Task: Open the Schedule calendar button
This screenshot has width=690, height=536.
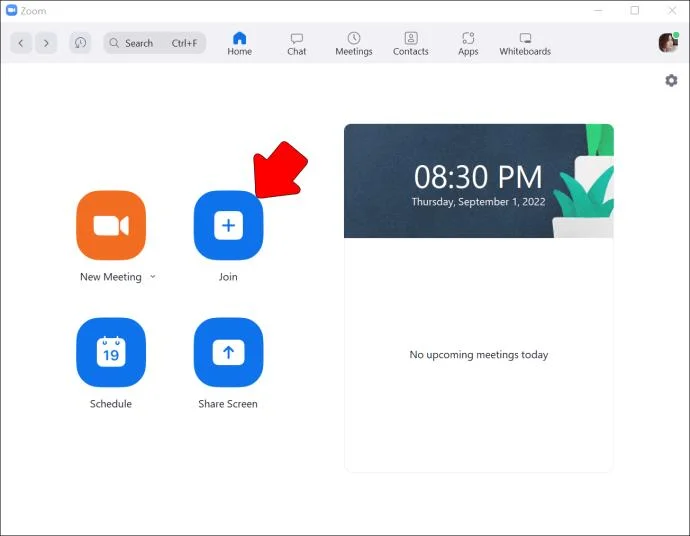Action: pos(111,352)
